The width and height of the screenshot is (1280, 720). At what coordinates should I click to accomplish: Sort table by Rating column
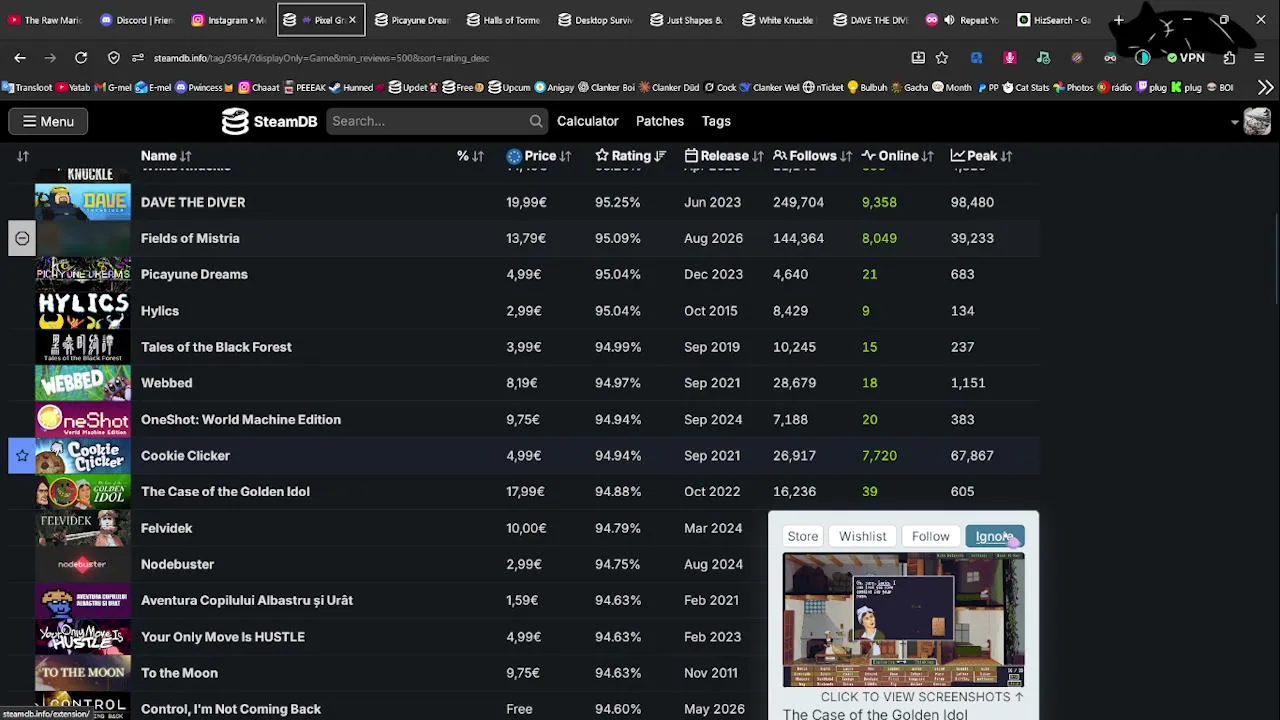pyautogui.click(x=630, y=156)
